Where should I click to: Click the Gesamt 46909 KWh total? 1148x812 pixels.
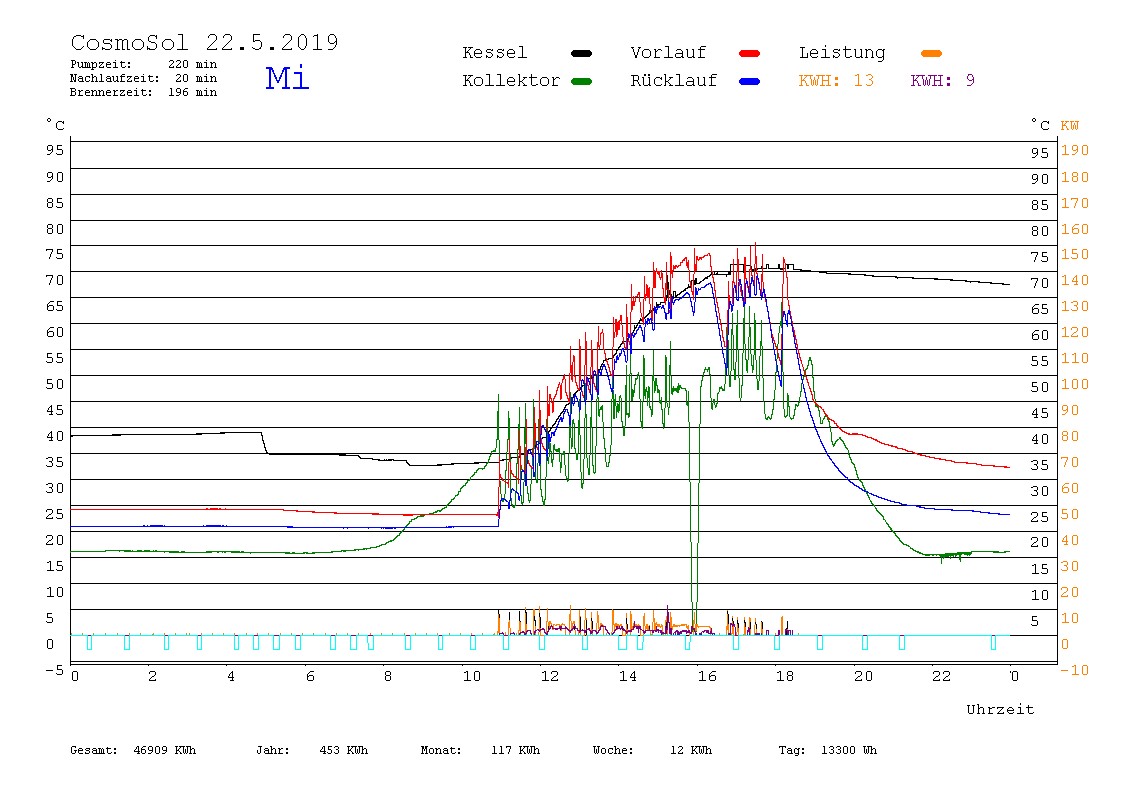(133, 750)
